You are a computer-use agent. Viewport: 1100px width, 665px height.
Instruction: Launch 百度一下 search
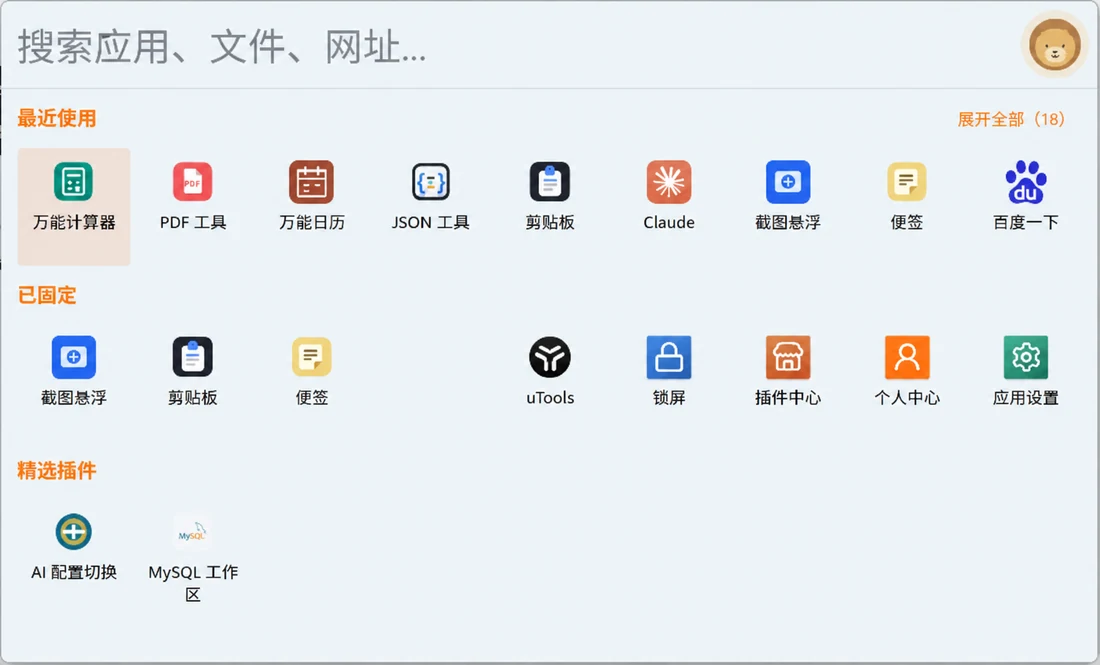tap(1026, 196)
